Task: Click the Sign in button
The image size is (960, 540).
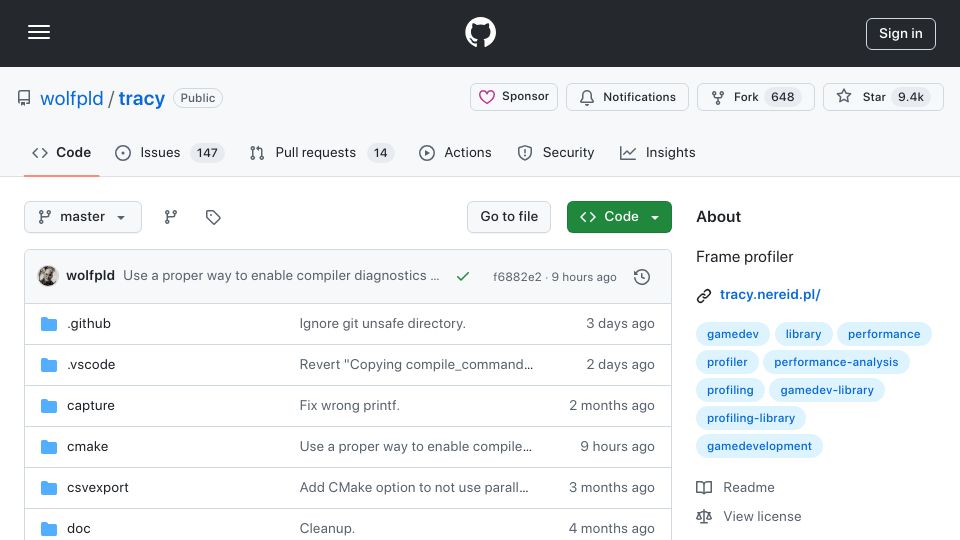Action: [x=900, y=34]
